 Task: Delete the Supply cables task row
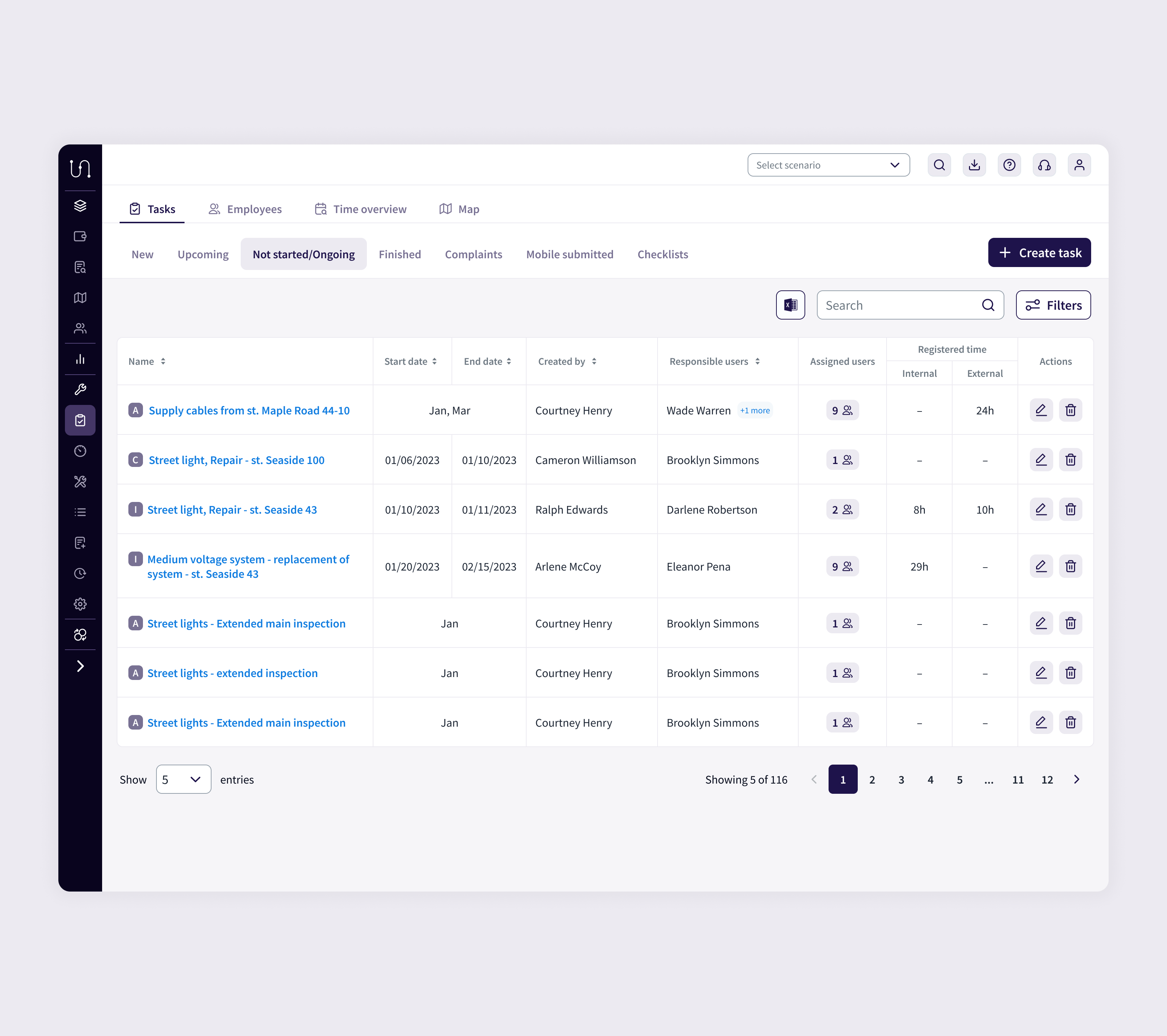[1070, 410]
